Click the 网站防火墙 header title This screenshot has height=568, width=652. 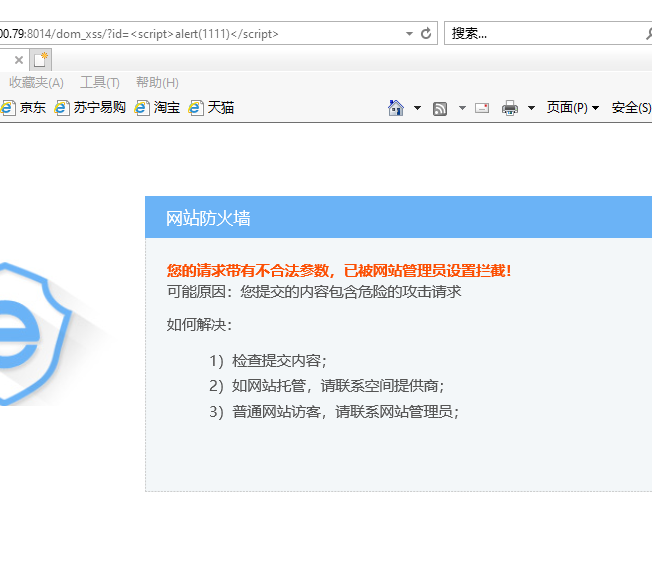(208, 218)
